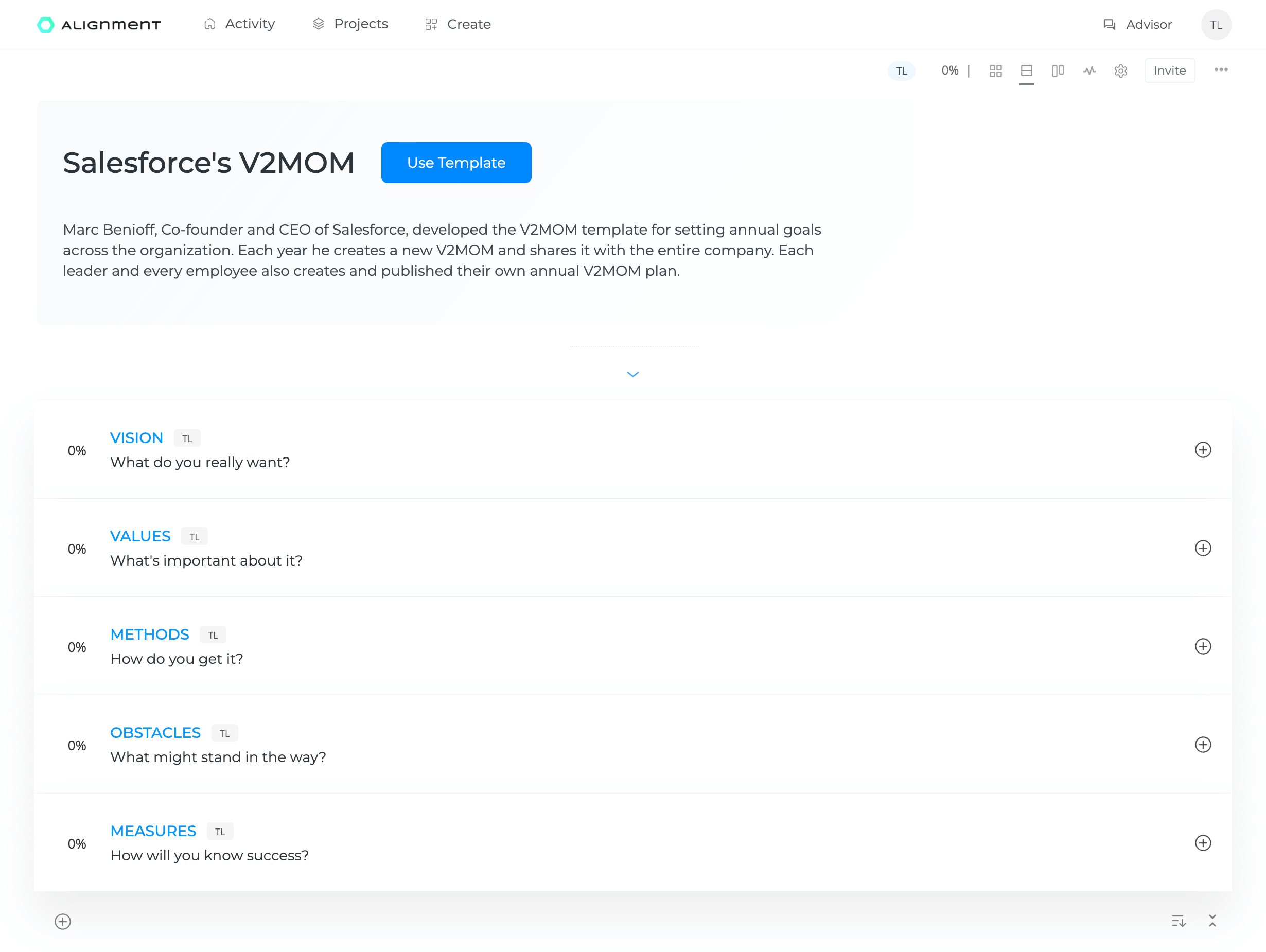Click Use Template button
1266x952 pixels.
(456, 163)
